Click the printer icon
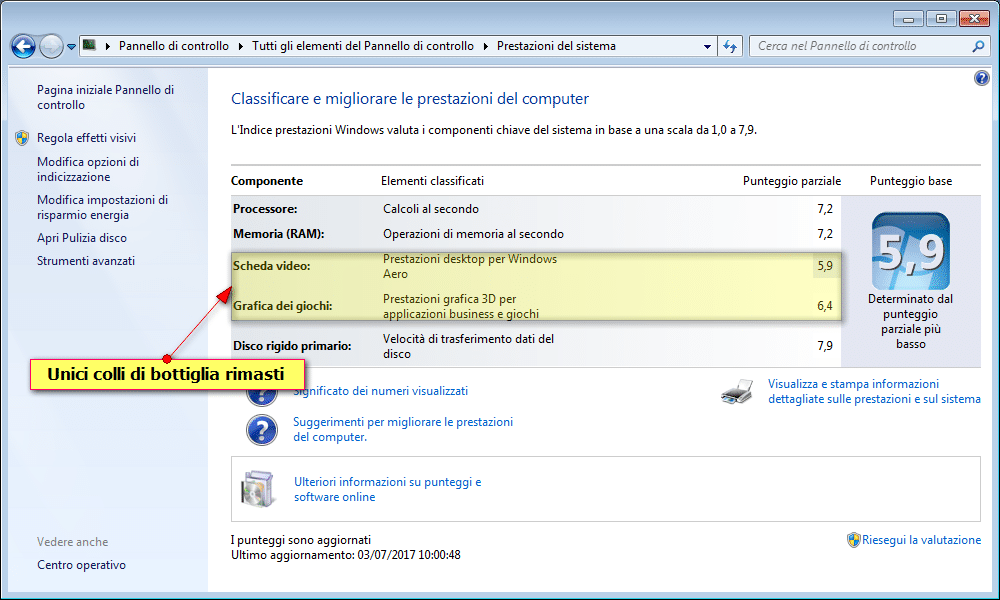 click(737, 392)
